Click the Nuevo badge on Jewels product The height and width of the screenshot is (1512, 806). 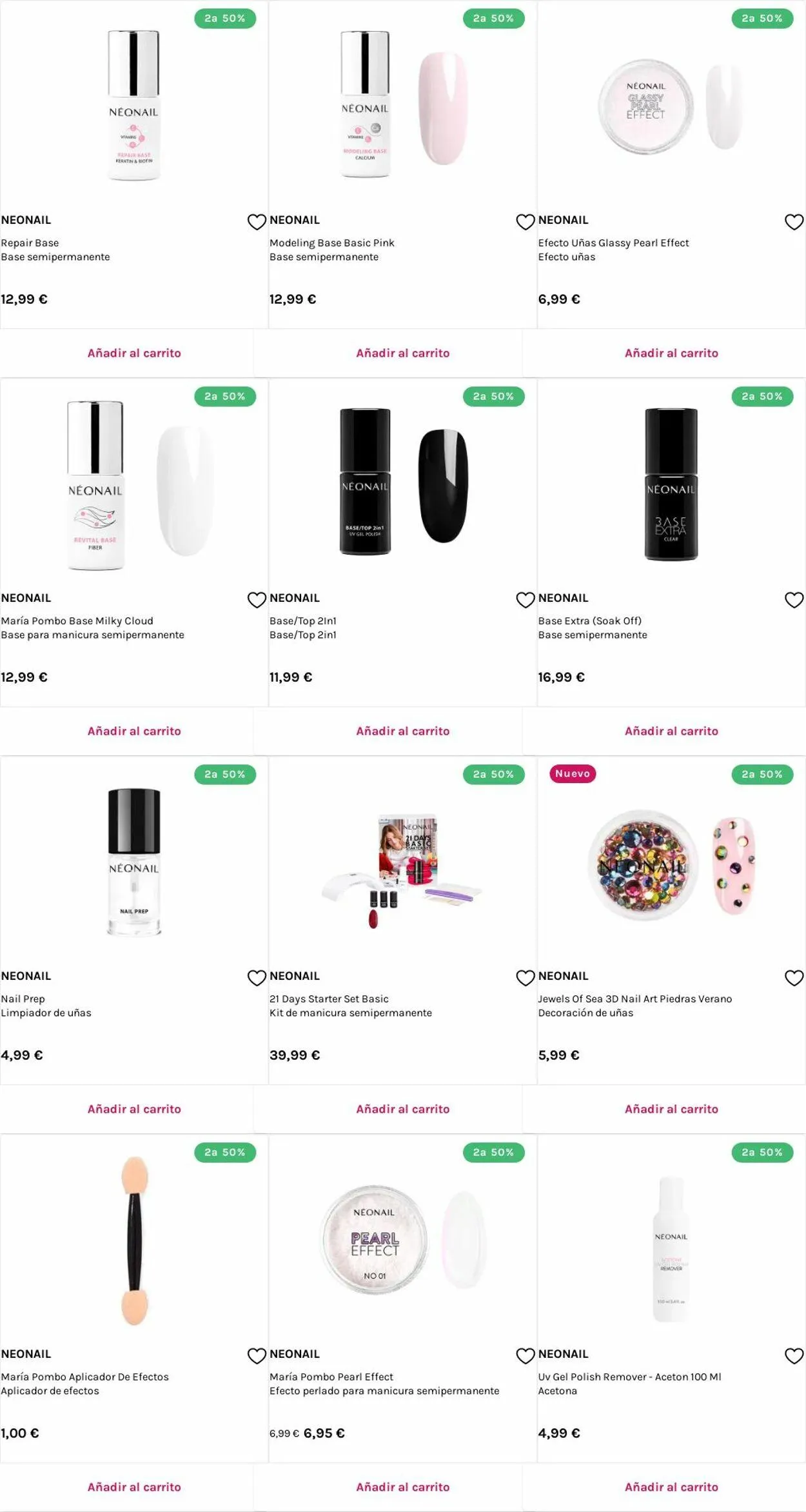tap(573, 773)
